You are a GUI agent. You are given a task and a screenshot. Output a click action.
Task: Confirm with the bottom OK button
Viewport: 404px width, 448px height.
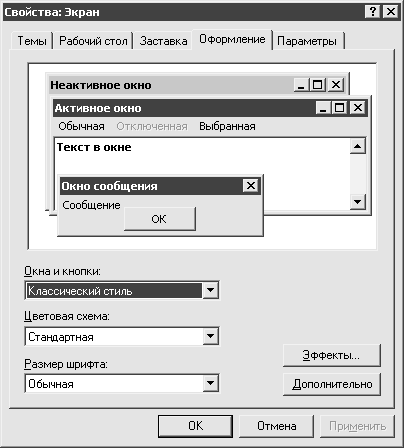point(195,426)
